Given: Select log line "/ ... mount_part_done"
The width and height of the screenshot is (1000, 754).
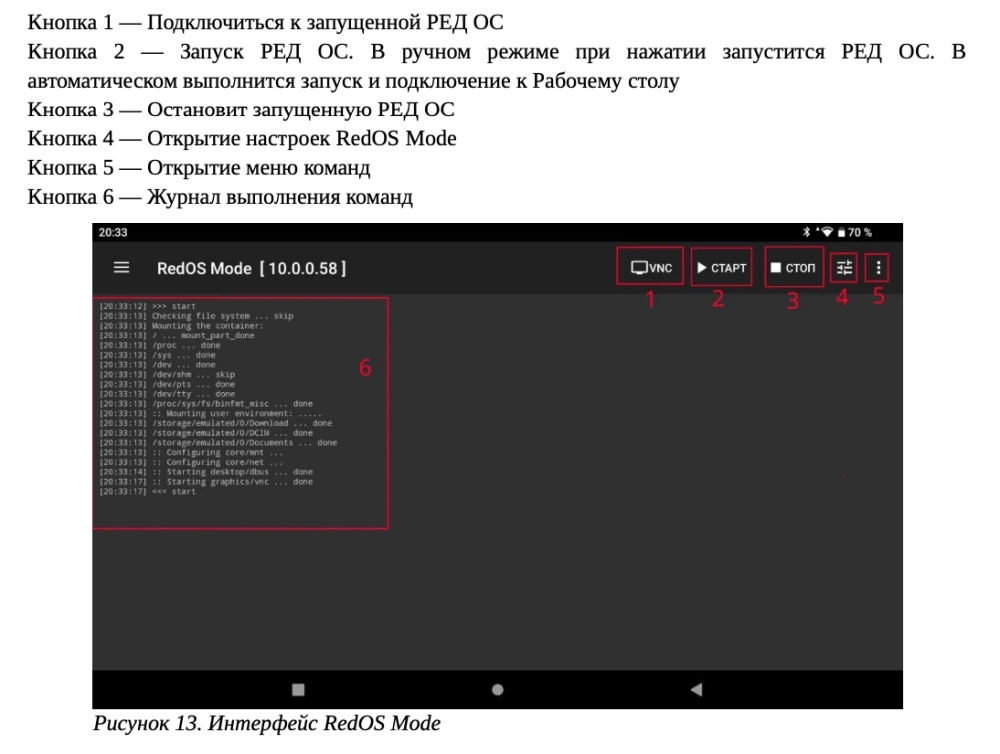Looking at the screenshot, I should 177,336.
